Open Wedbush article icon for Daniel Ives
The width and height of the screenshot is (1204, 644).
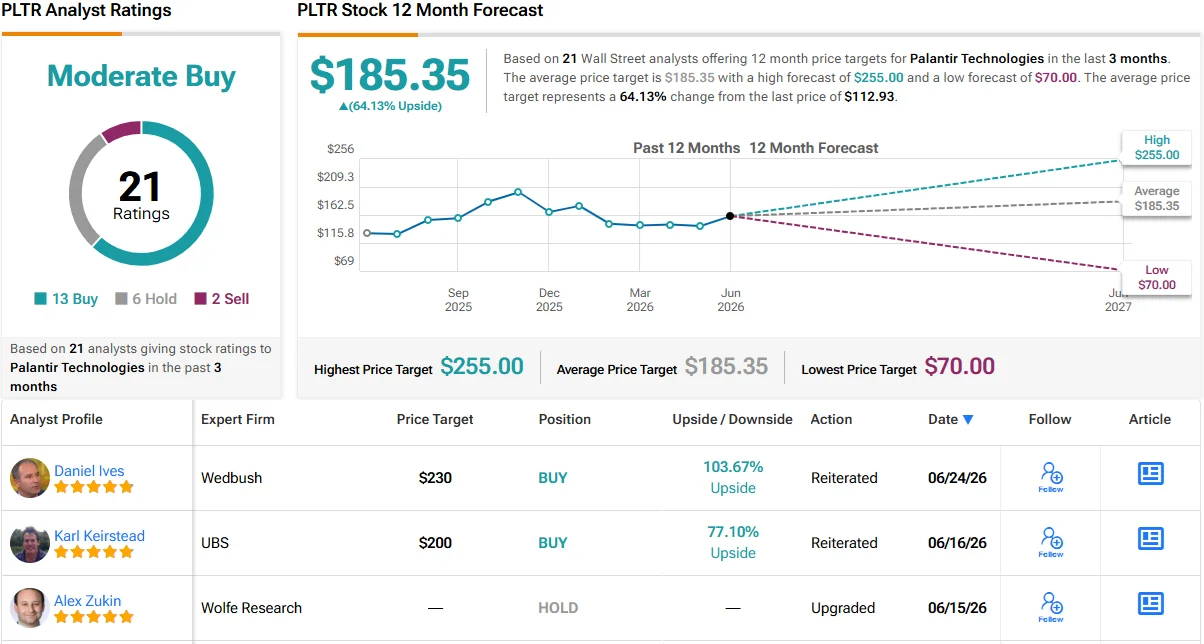1151,474
